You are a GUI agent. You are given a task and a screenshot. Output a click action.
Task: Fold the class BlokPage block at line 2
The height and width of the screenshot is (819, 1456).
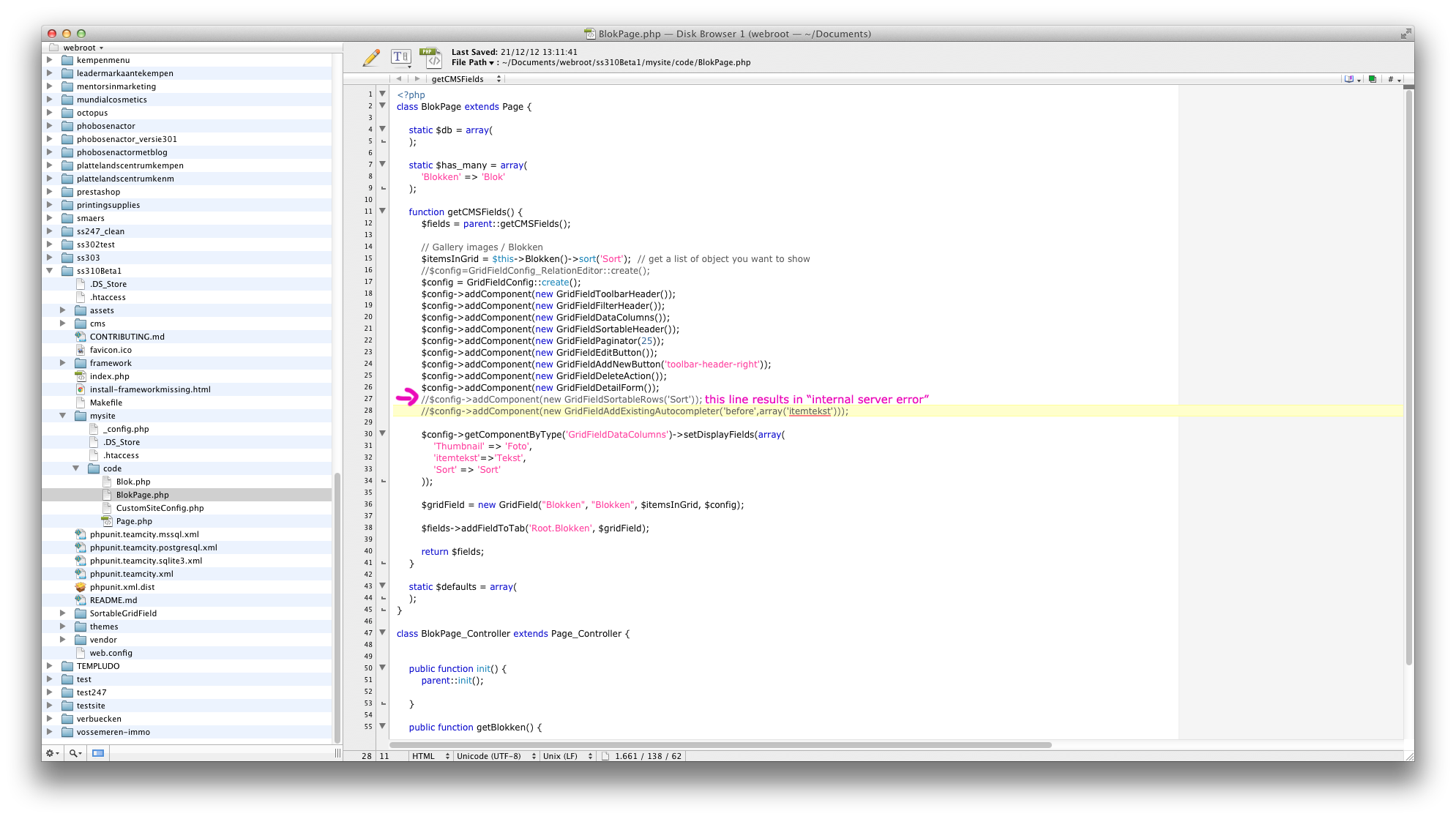click(382, 106)
